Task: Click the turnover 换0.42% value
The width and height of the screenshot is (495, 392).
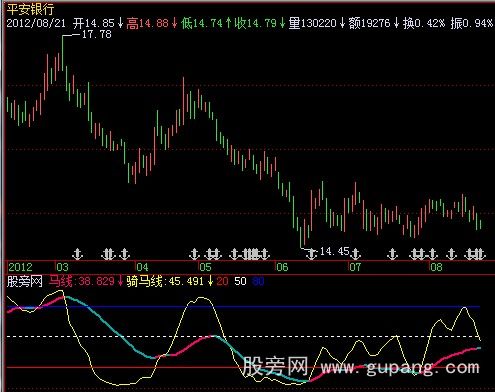Action: 424,23
